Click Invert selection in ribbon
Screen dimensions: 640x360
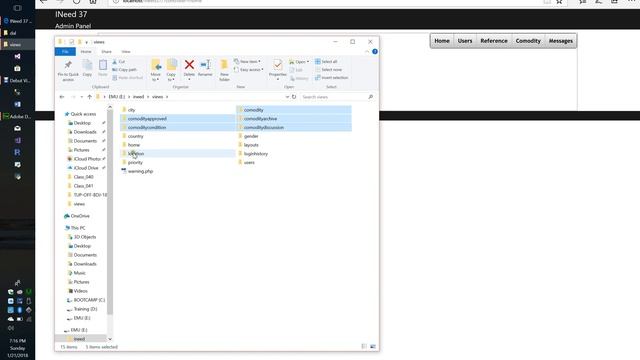click(331, 78)
